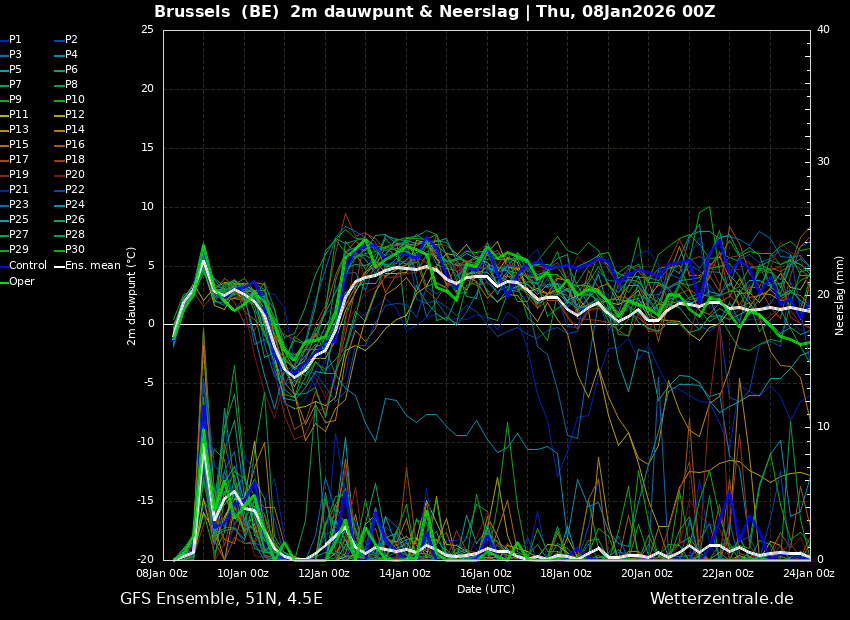This screenshot has height=620, width=850.
Task: Click the -20 tick on dauwpunt axis
Action: (x=146, y=559)
